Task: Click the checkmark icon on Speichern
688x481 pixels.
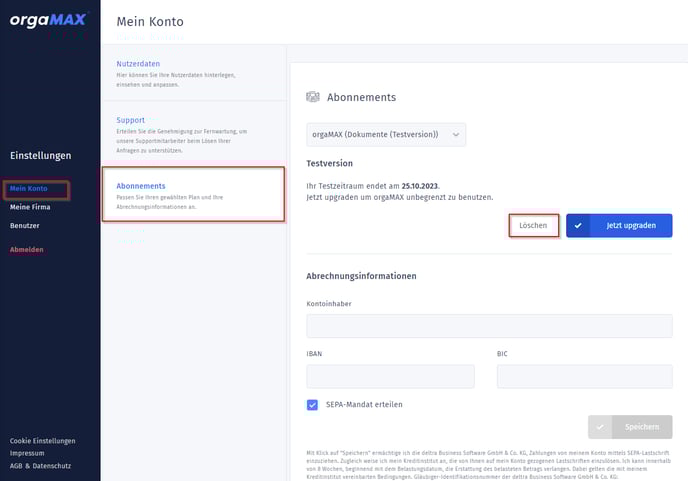Action: (x=600, y=427)
